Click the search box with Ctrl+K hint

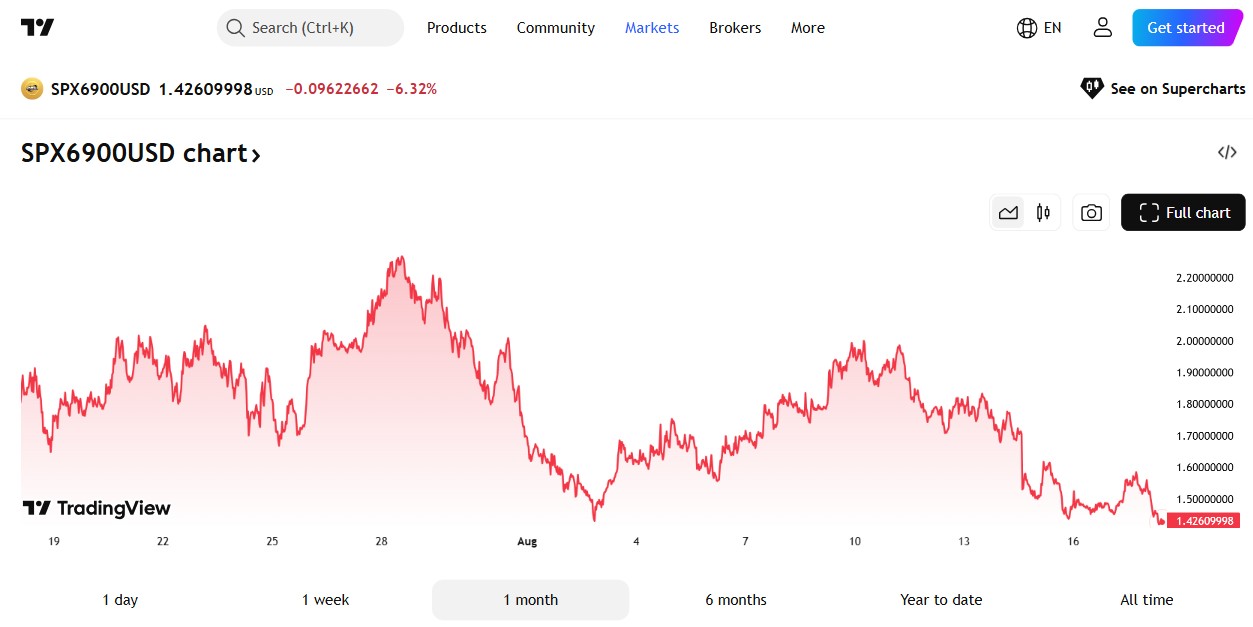(310, 28)
